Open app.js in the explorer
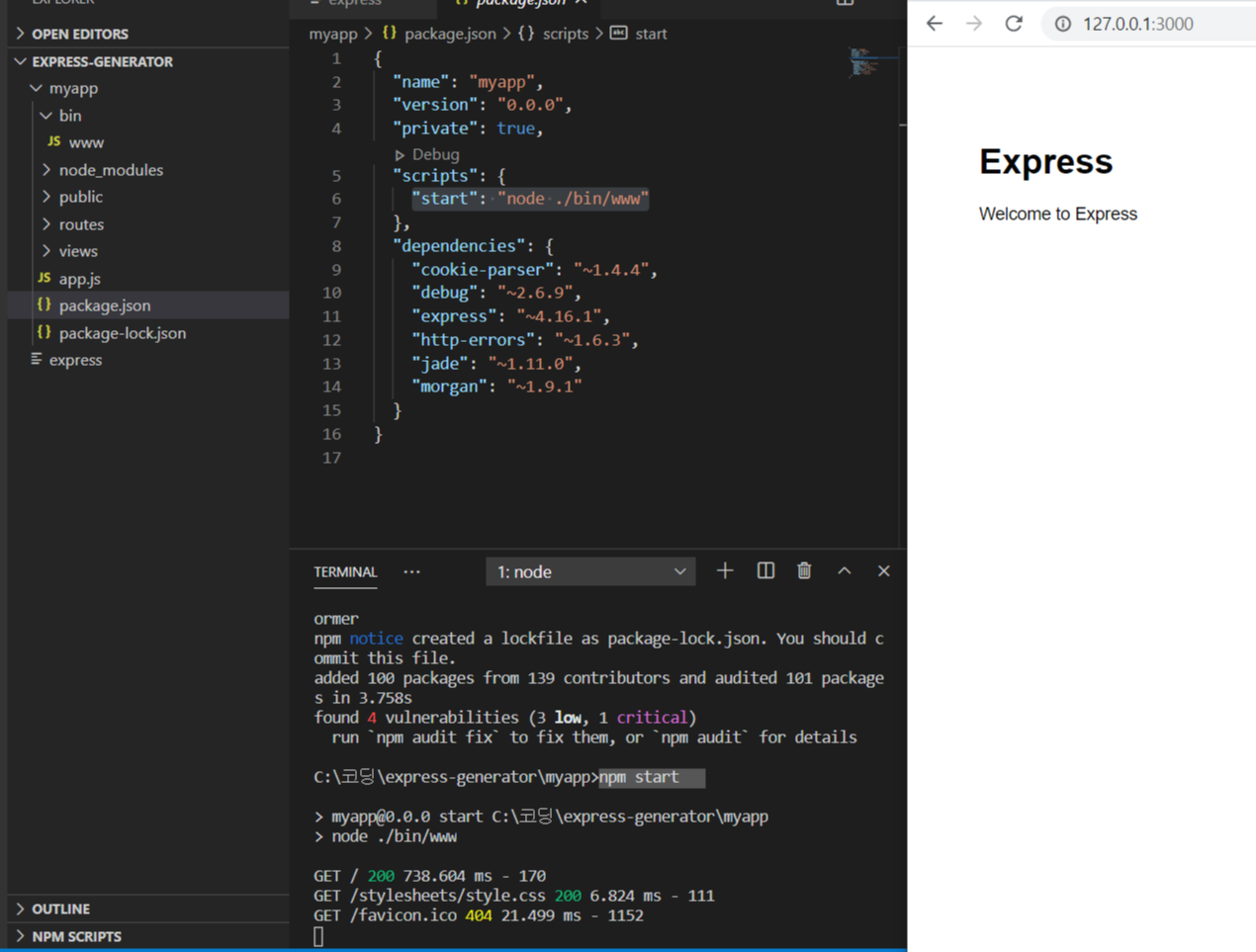The width and height of the screenshot is (1256, 952). [x=148, y=279]
